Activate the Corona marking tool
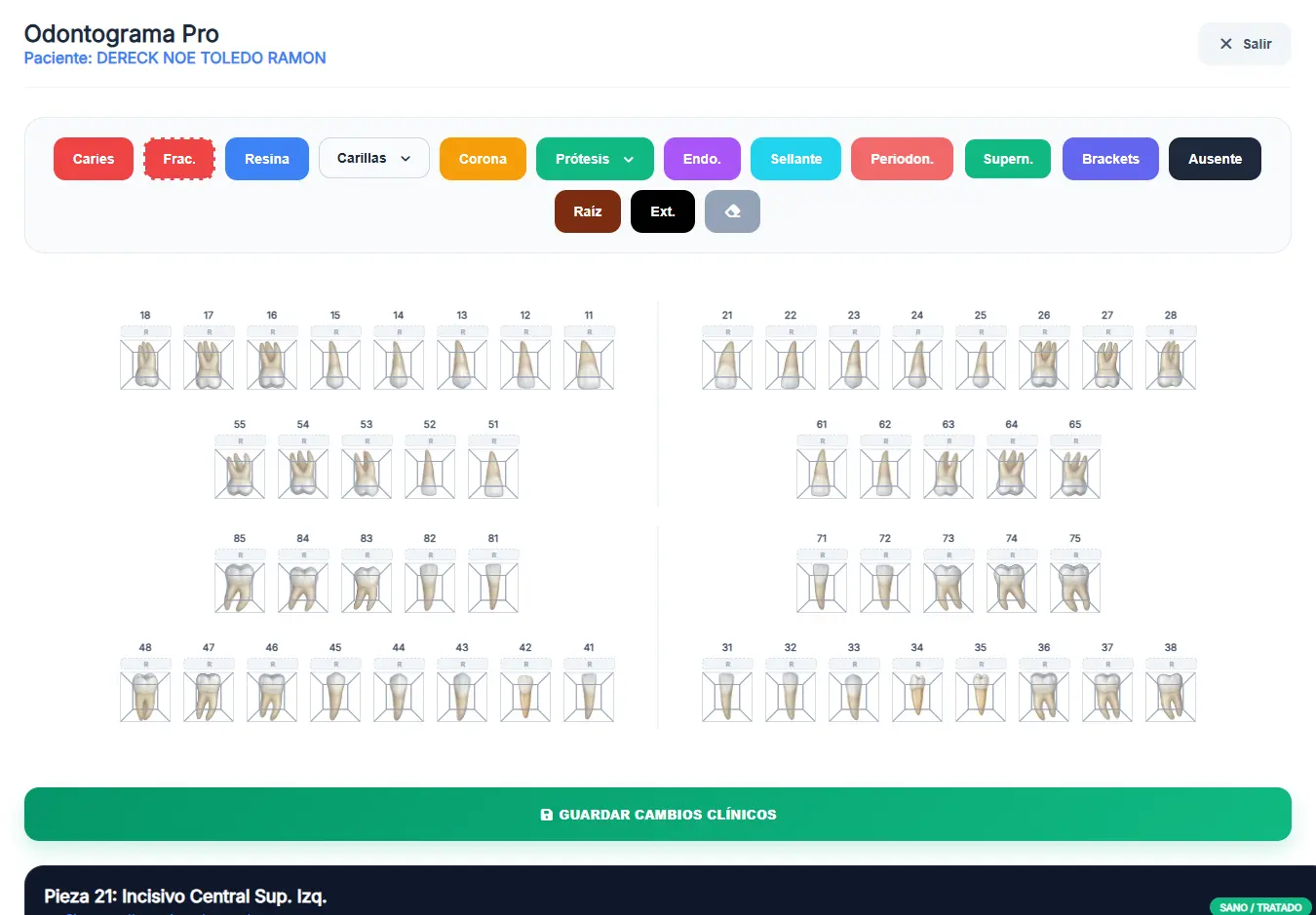Image resolution: width=1316 pixels, height=915 pixels. click(x=483, y=159)
